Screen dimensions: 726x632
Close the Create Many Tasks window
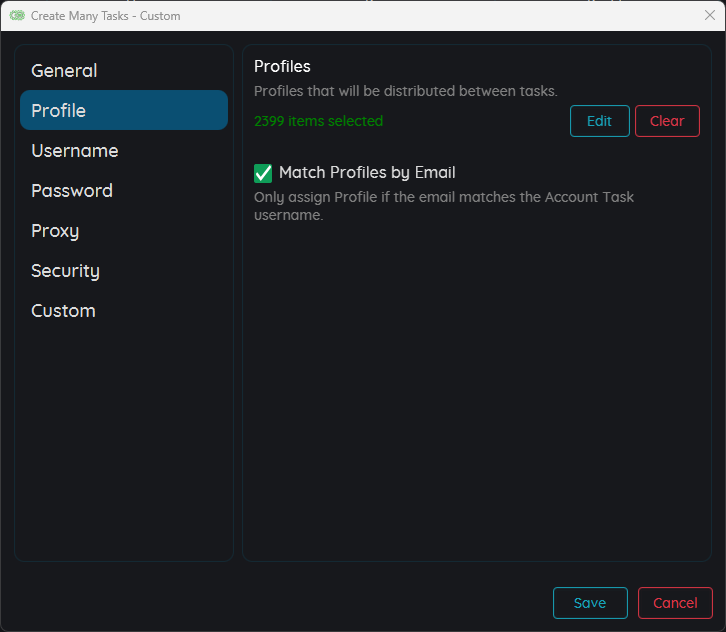[x=710, y=16]
